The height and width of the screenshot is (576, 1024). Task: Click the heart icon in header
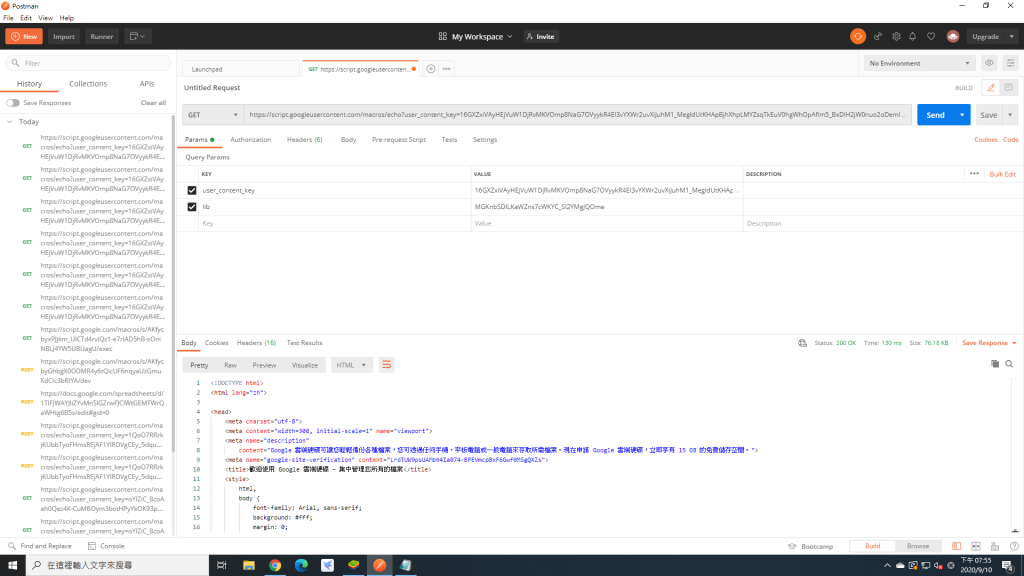(931, 37)
